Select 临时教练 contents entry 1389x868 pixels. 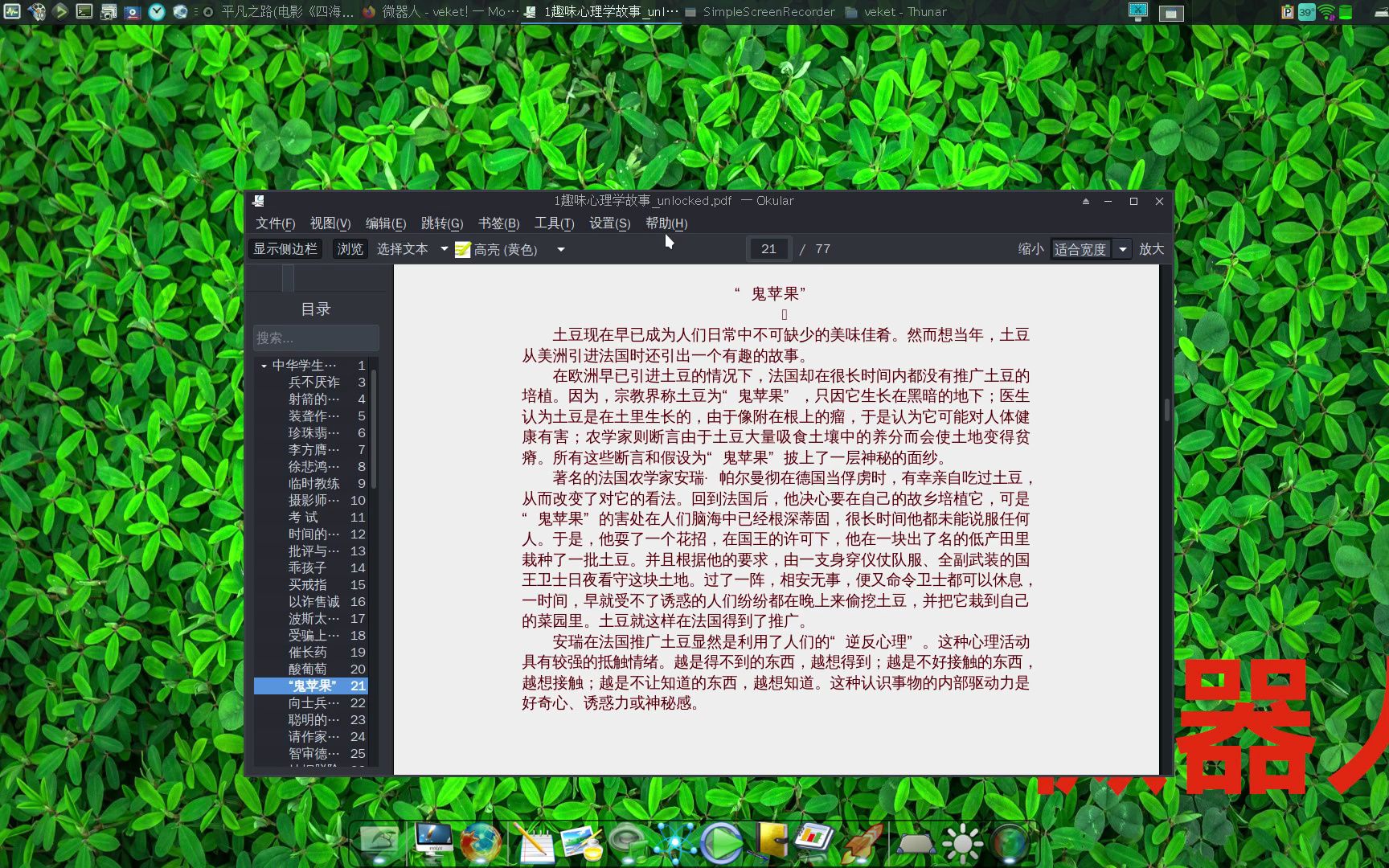[311, 484]
